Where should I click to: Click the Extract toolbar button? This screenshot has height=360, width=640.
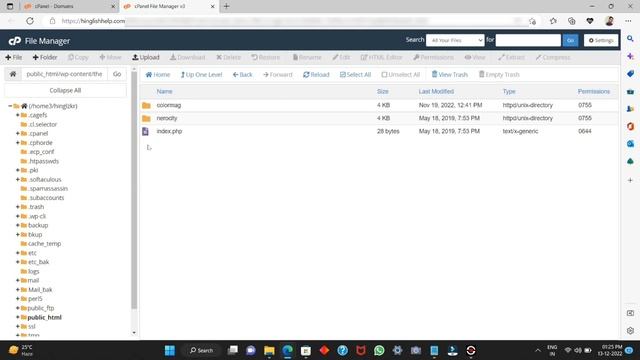[511, 58]
